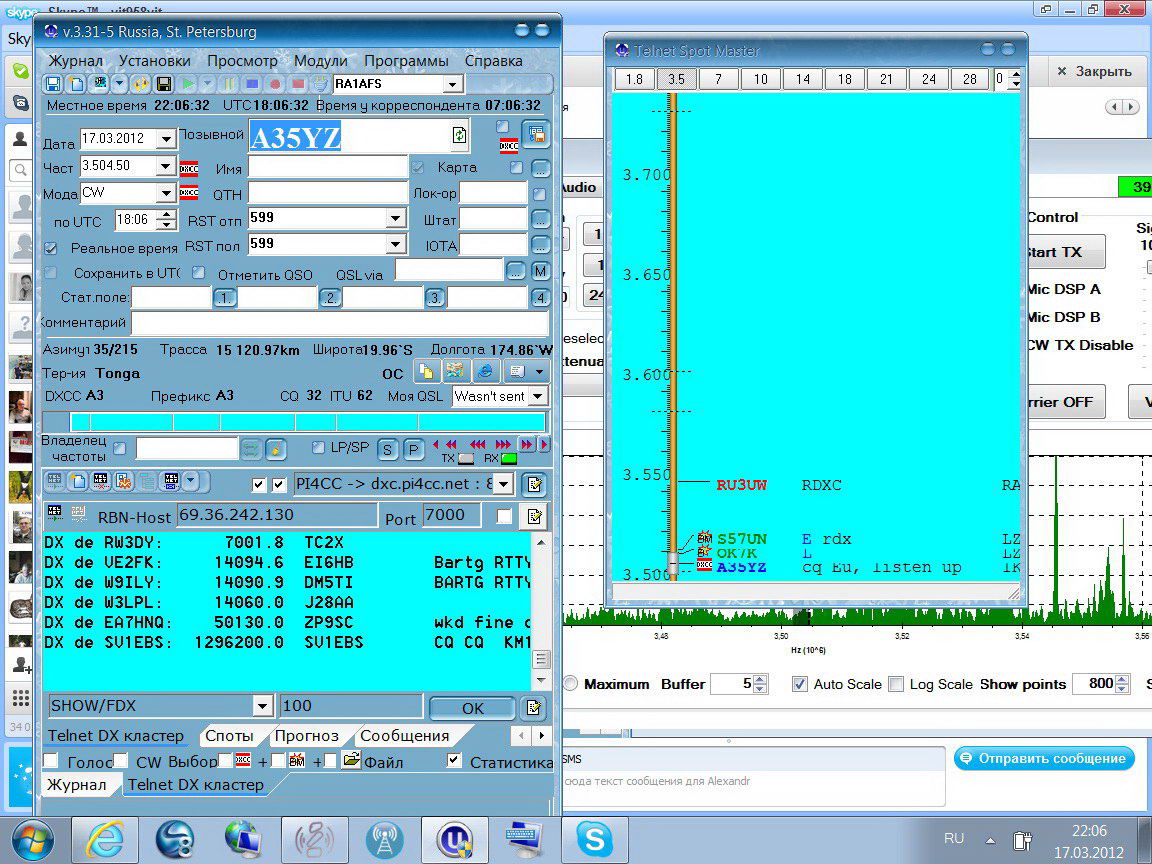Expand the SHOW/FDX command dropdown
Screen dimensions: 1152x864
point(262,706)
